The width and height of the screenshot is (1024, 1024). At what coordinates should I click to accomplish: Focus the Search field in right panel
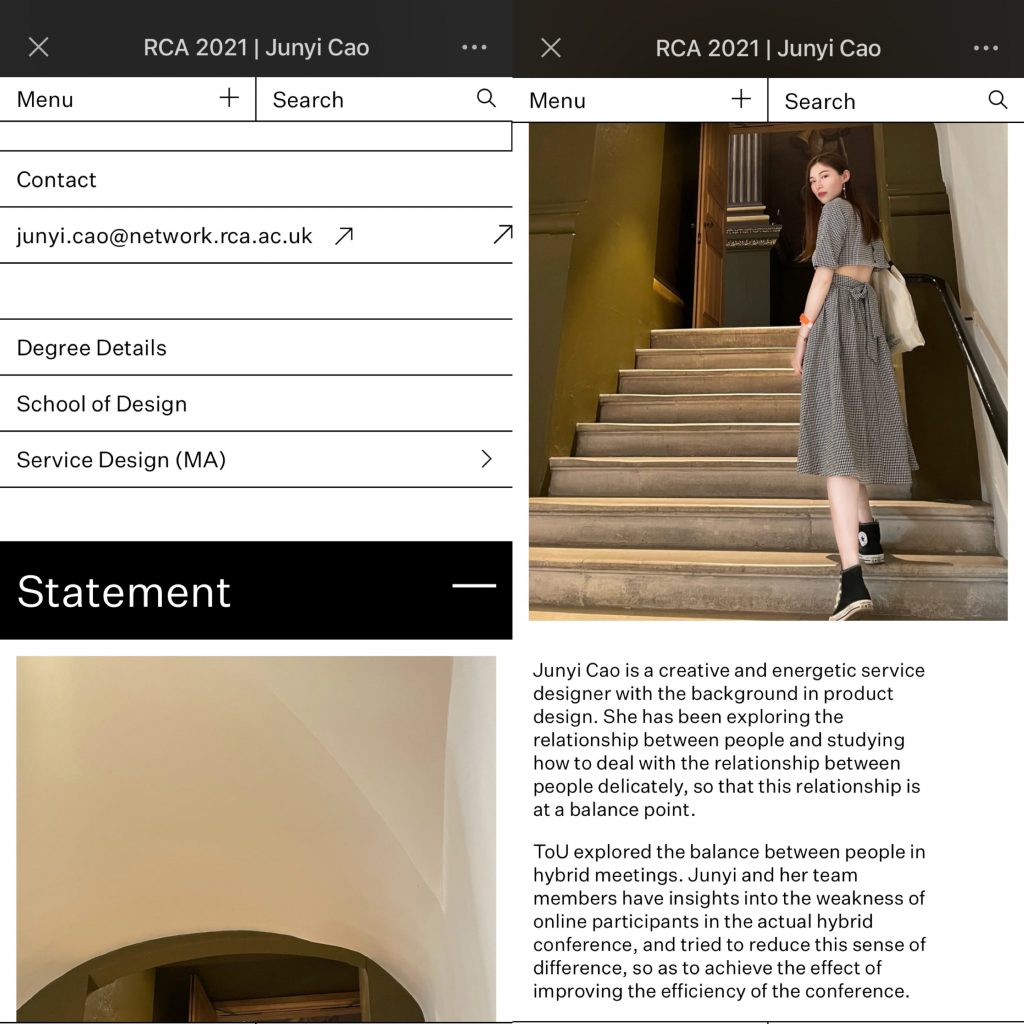click(x=896, y=101)
